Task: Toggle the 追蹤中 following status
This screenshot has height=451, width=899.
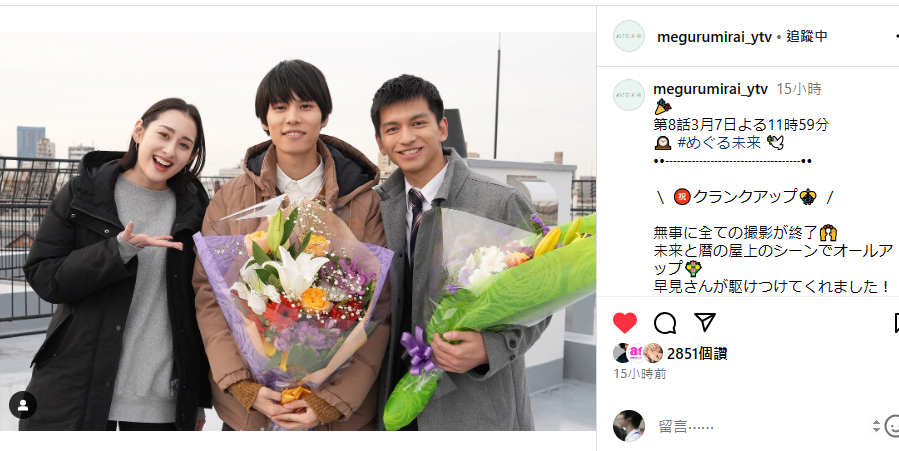Action: [x=807, y=37]
